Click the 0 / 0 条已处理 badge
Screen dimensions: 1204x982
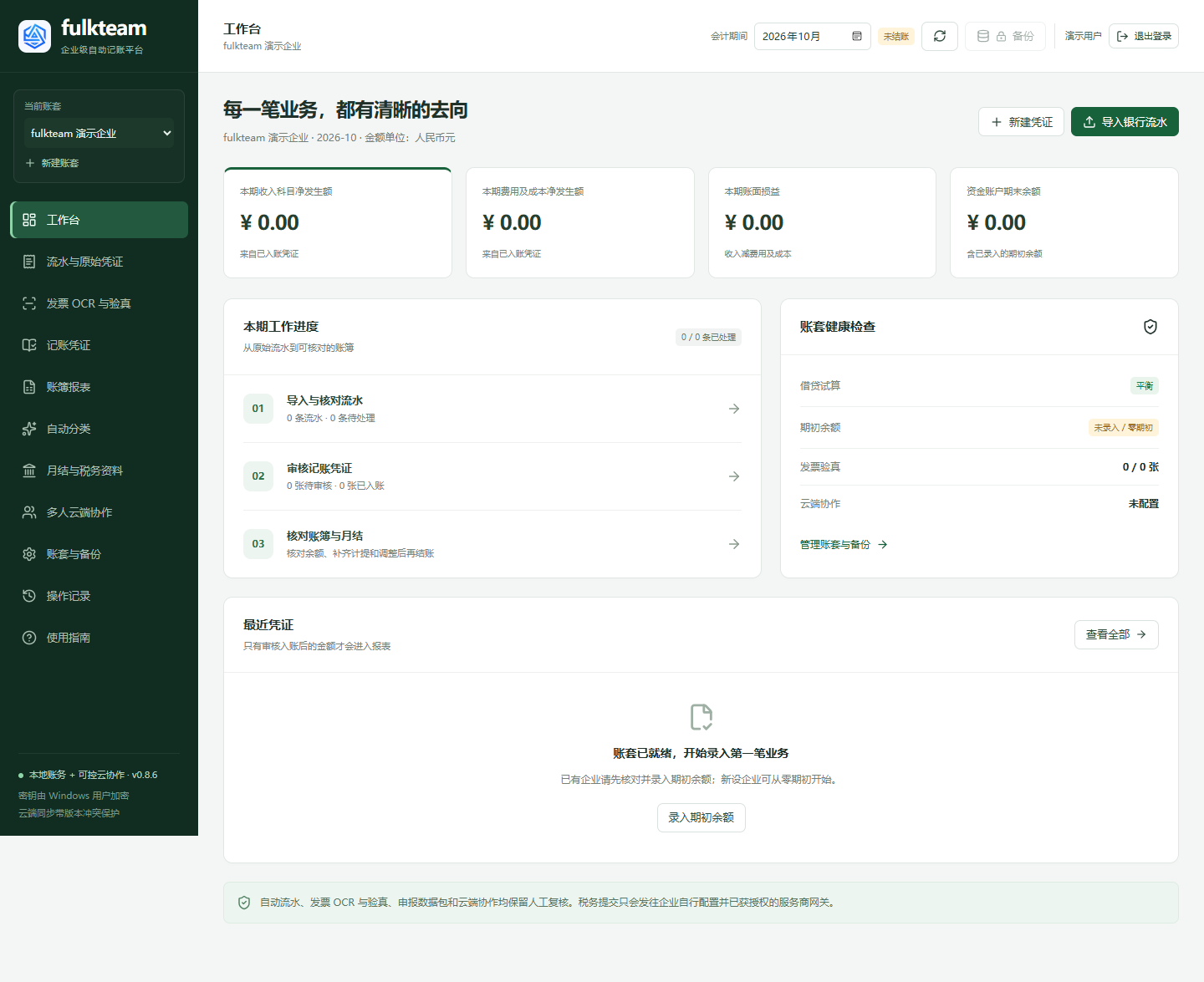708,337
